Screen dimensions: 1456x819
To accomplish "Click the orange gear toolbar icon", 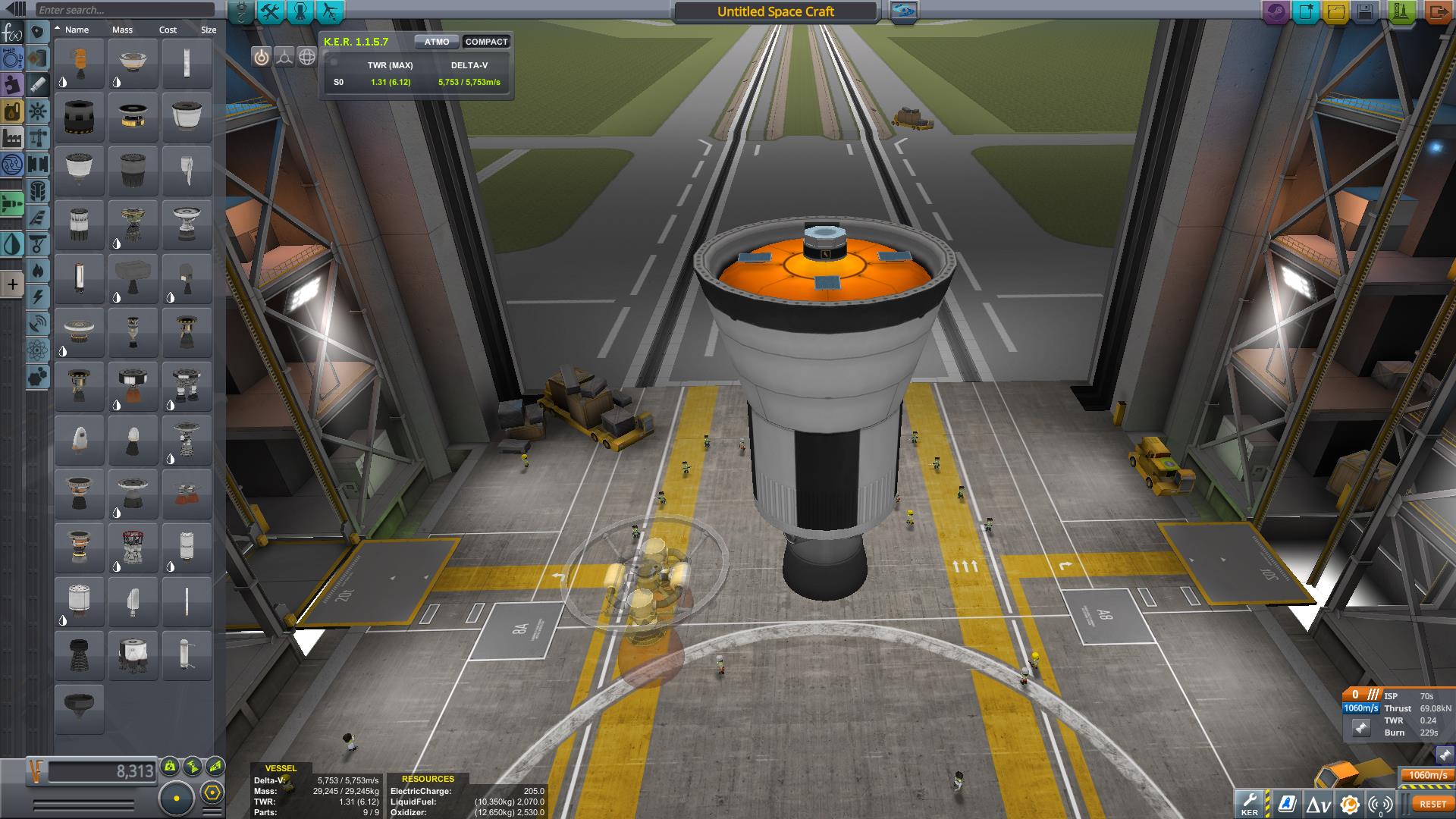I will coord(1350,804).
